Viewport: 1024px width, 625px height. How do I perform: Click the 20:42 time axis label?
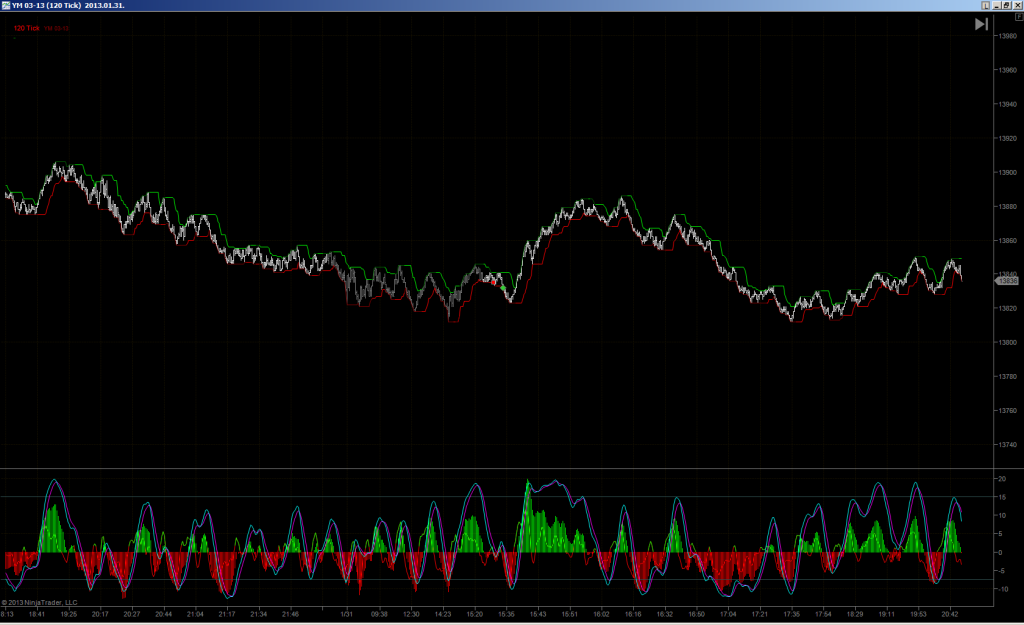click(950, 614)
